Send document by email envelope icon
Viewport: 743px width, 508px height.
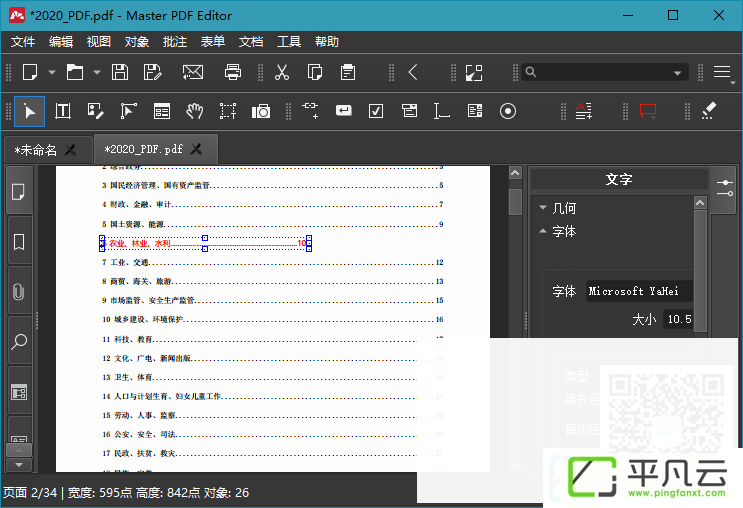tap(193, 73)
